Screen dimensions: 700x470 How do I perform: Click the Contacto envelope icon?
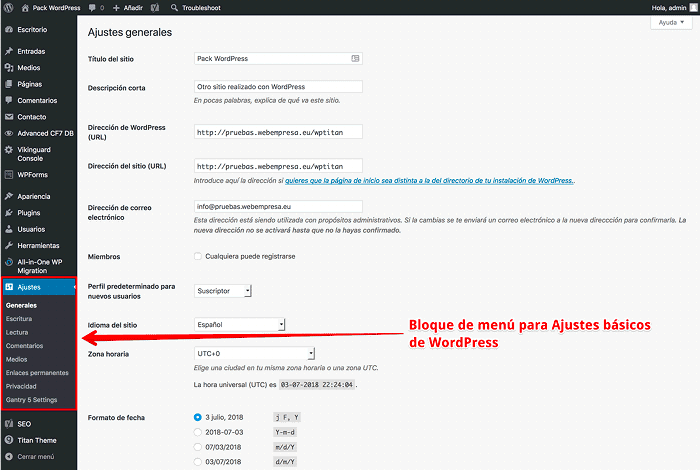8,117
